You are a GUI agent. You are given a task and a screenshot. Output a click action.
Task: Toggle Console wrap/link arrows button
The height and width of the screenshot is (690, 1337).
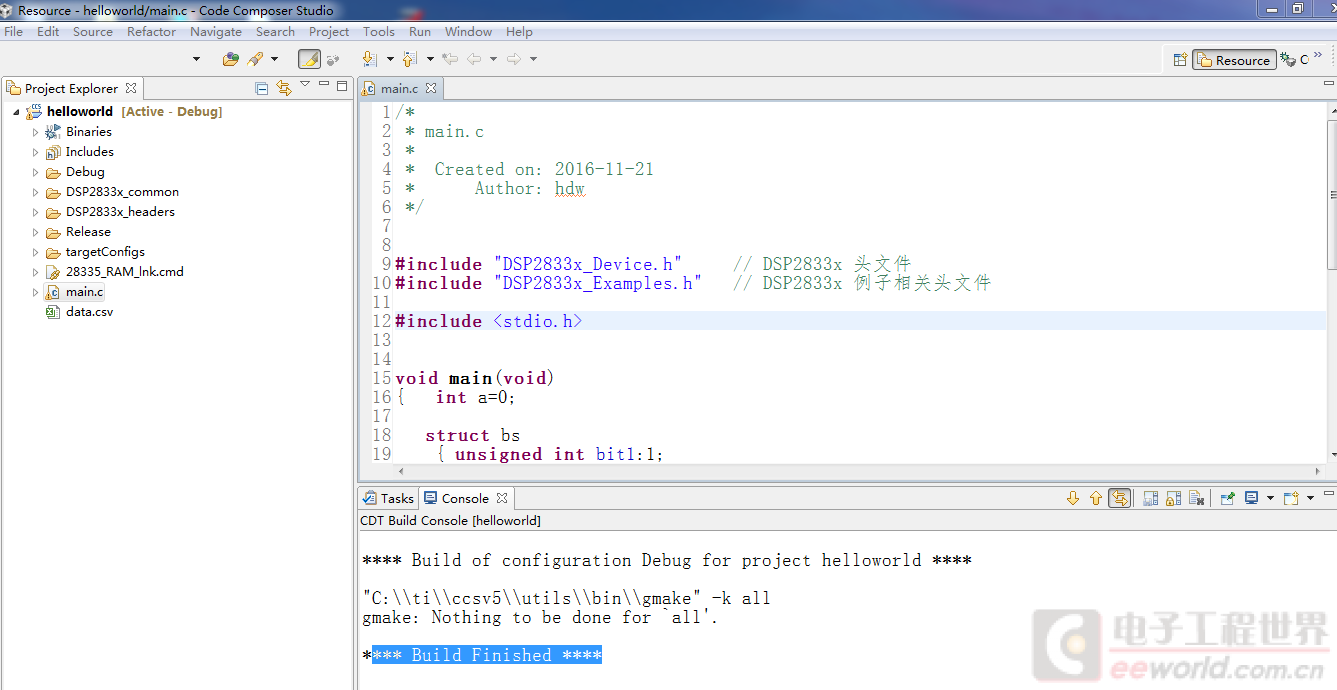tap(1120, 498)
